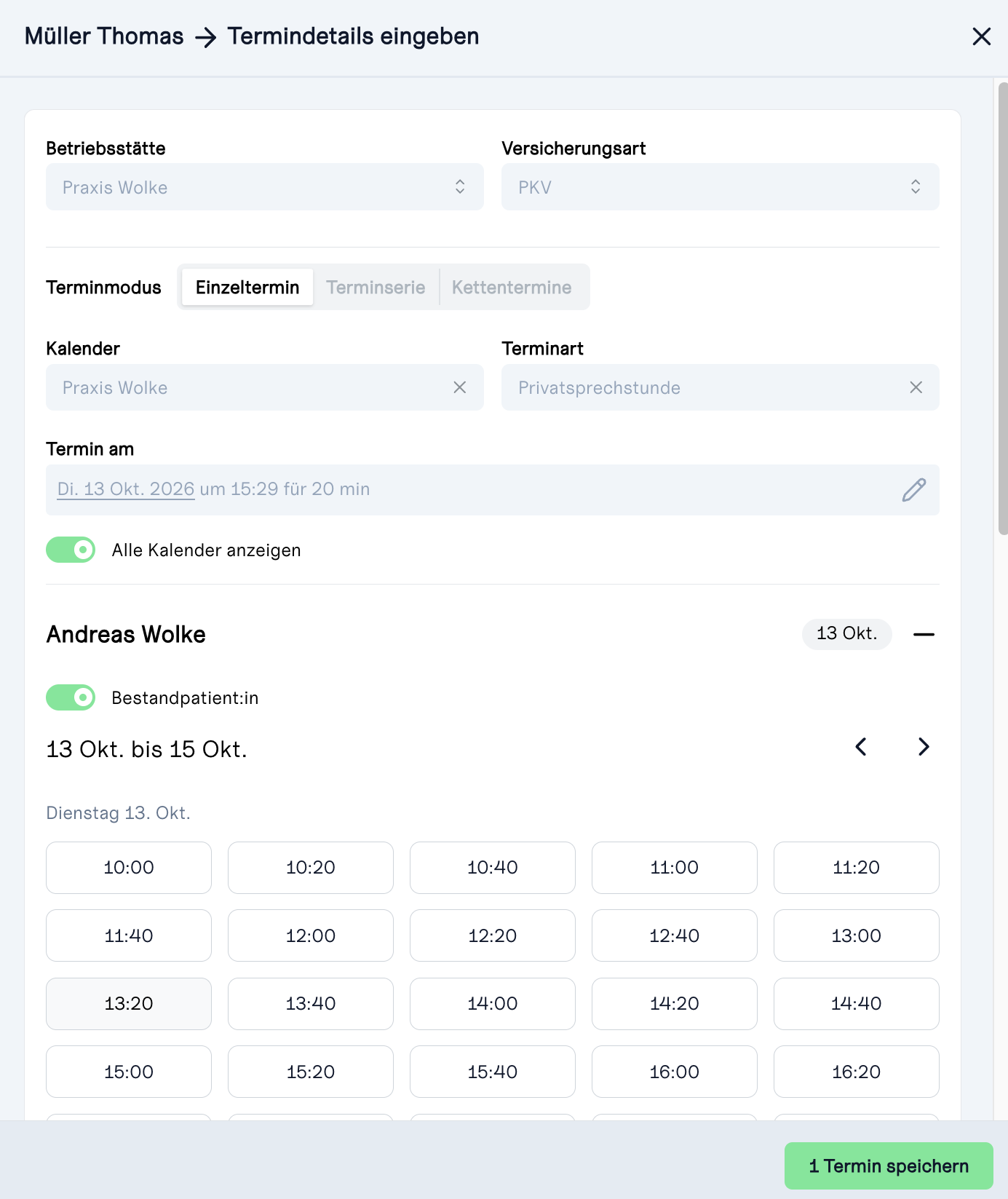Go to previous date range arrow
This screenshot has width=1008, height=1199.
(861, 747)
